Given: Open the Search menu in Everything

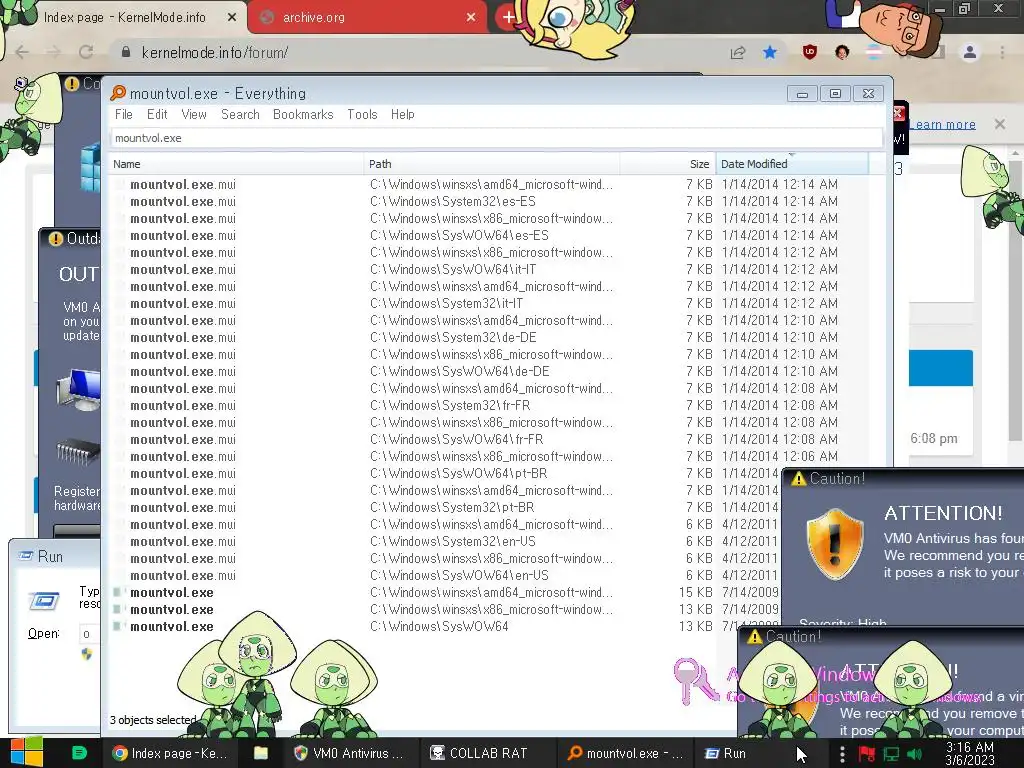Looking at the screenshot, I should [240, 114].
